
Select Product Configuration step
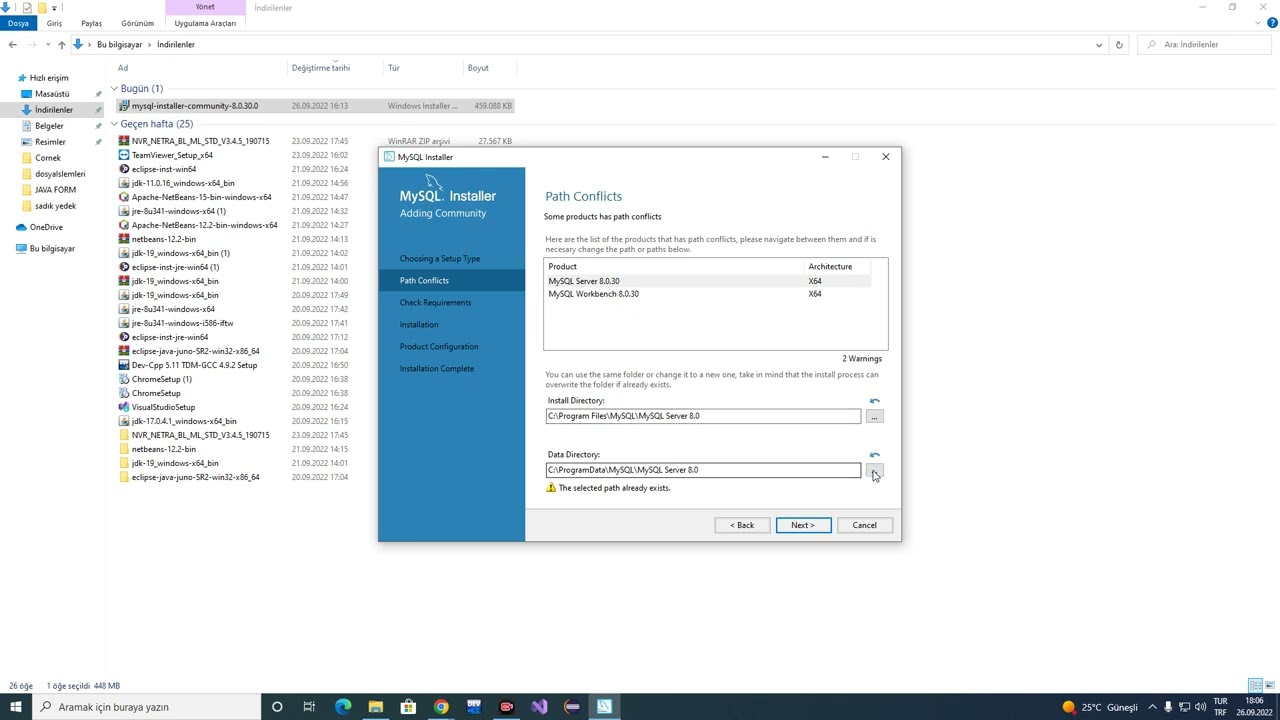coord(439,346)
